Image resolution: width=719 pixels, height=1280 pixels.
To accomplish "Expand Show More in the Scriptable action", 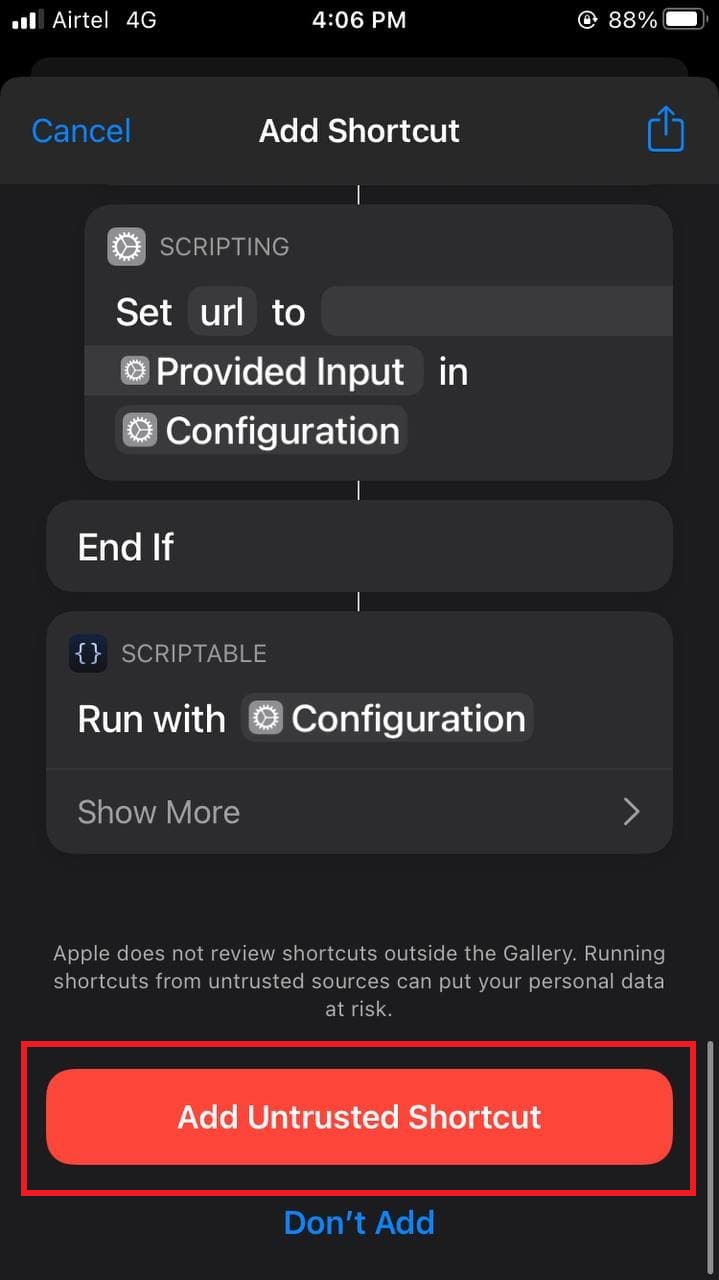I will pos(158,811).
